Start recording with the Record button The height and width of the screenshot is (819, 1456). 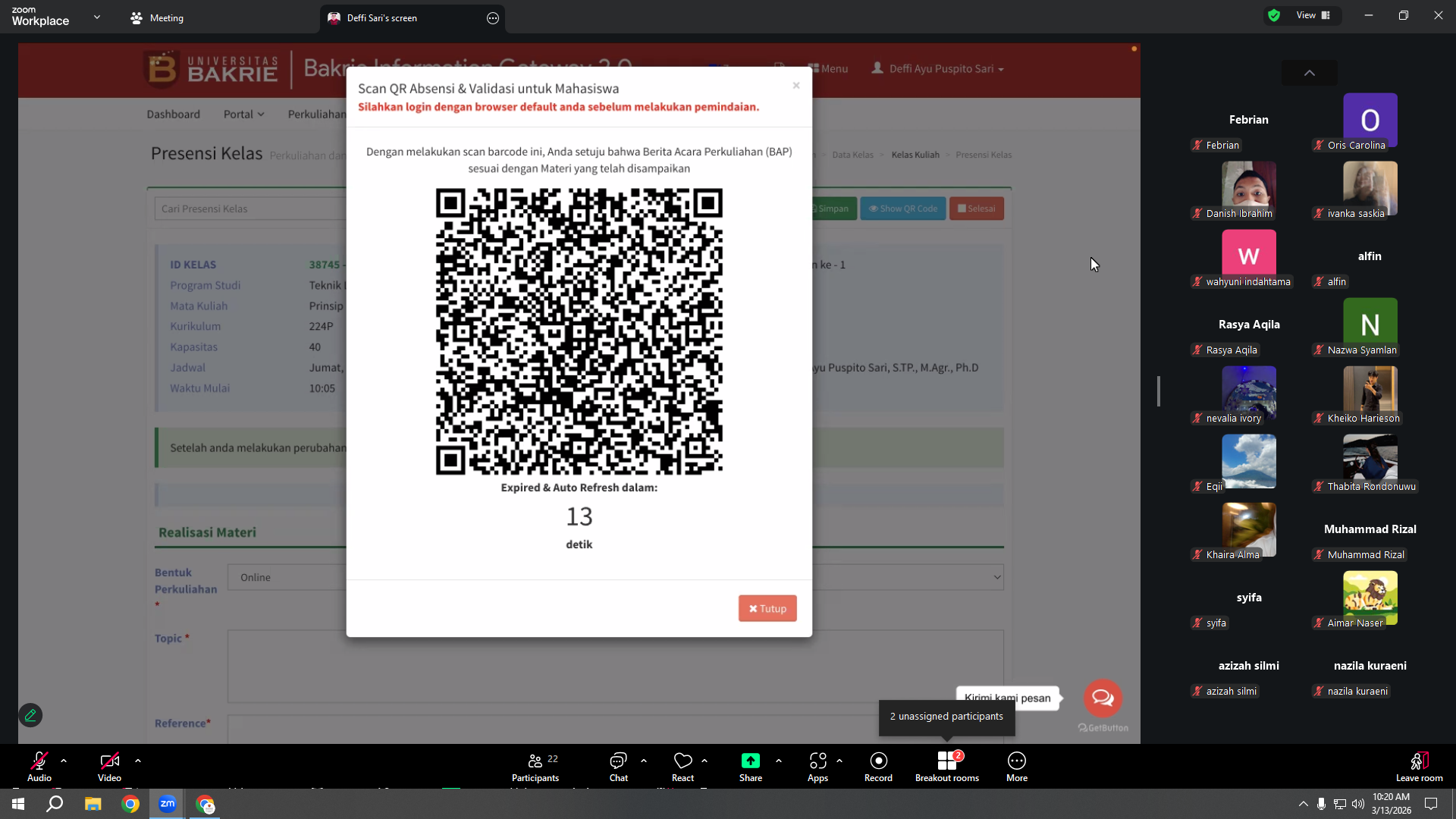(x=878, y=766)
